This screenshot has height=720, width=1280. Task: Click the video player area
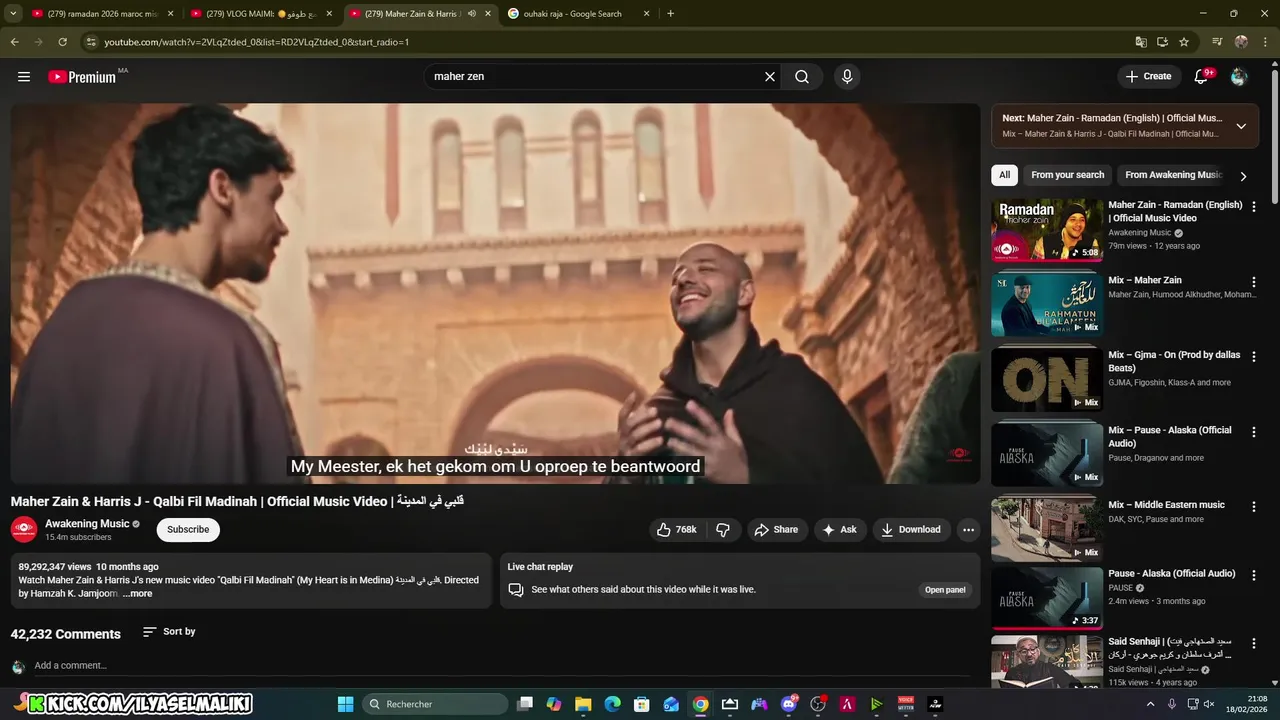click(495, 294)
